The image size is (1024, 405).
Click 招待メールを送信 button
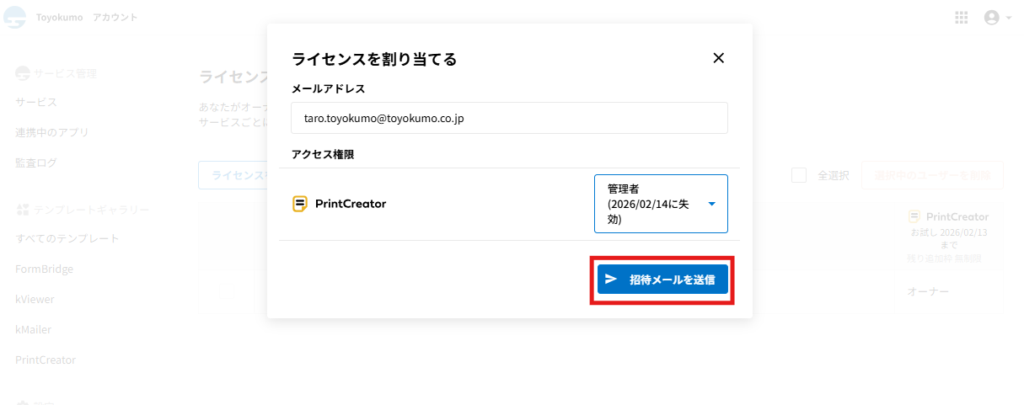click(661, 280)
